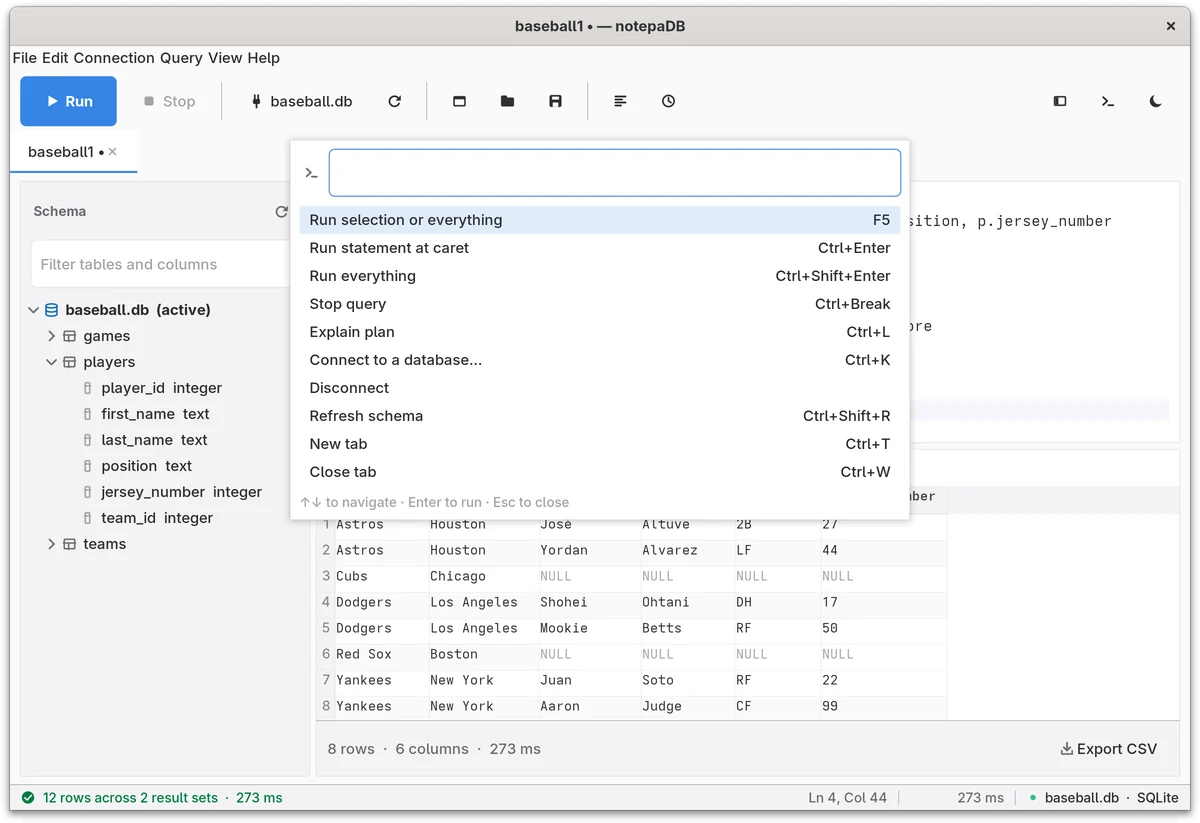Choose Run everything command
The image size is (1200, 823).
[600, 276]
